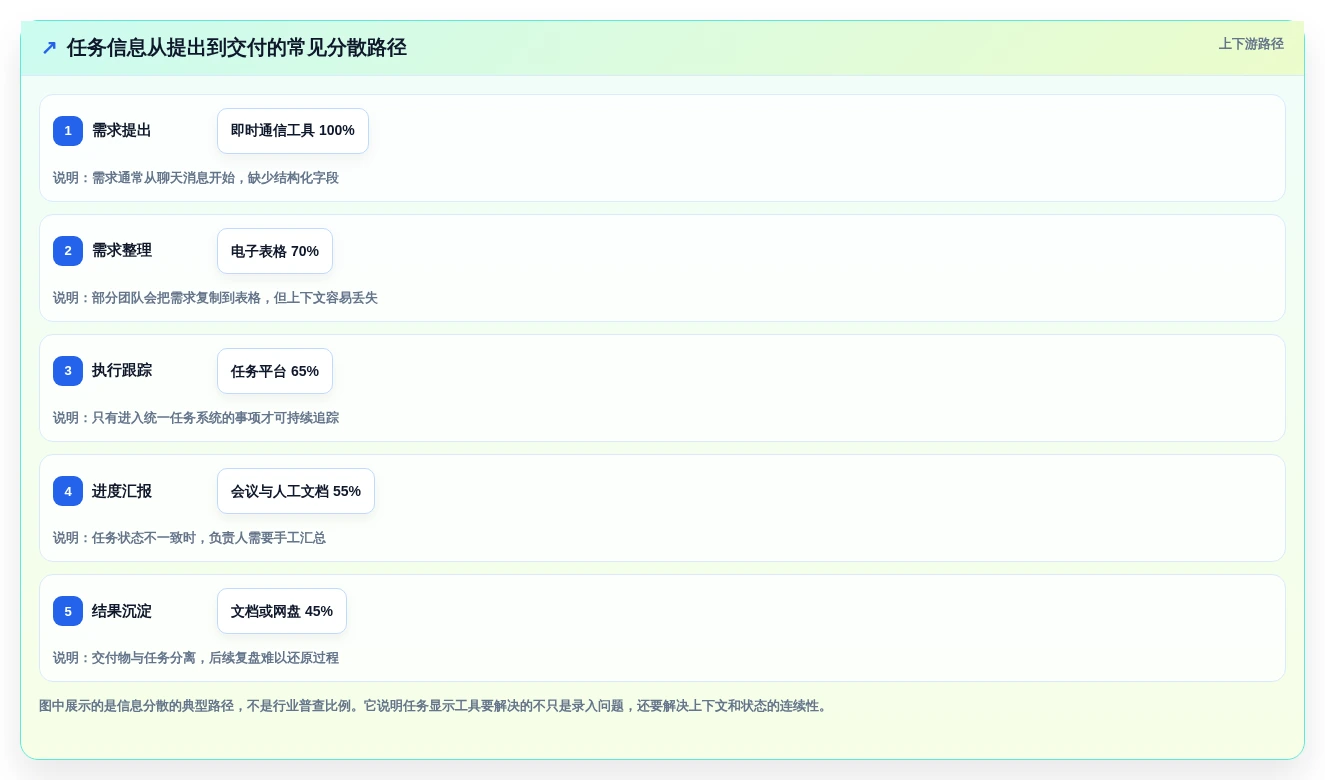Click the step 3 number badge
Screen dimensions: 1325x780
(68, 371)
